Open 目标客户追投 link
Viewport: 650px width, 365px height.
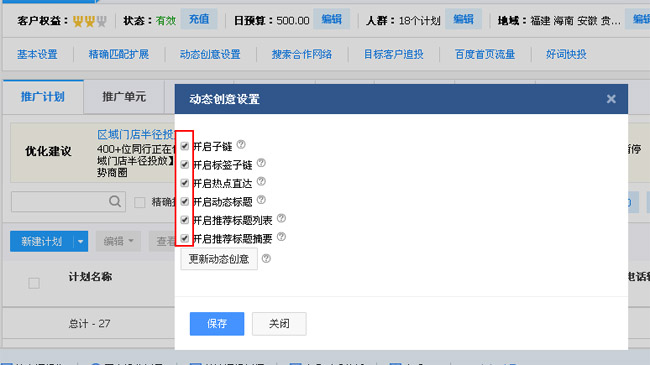(x=393, y=54)
